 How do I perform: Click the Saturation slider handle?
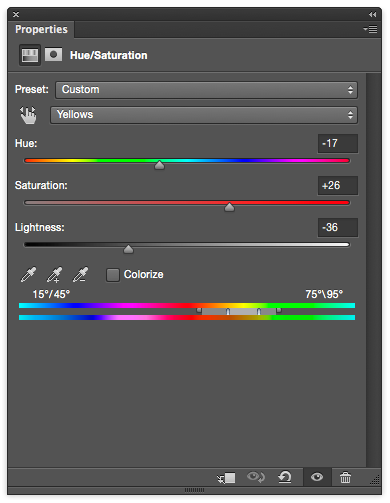pyautogui.click(x=229, y=207)
